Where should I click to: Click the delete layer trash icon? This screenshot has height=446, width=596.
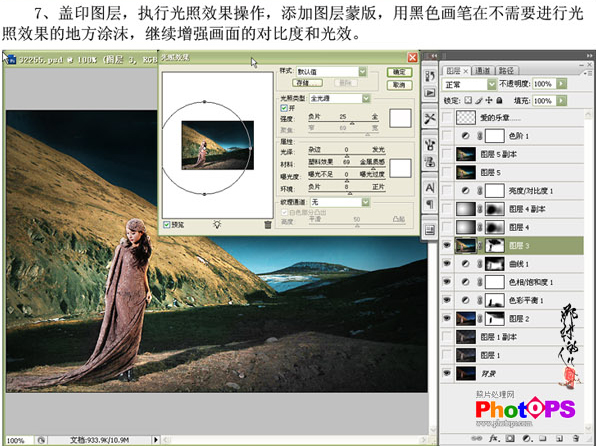point(576,438)
